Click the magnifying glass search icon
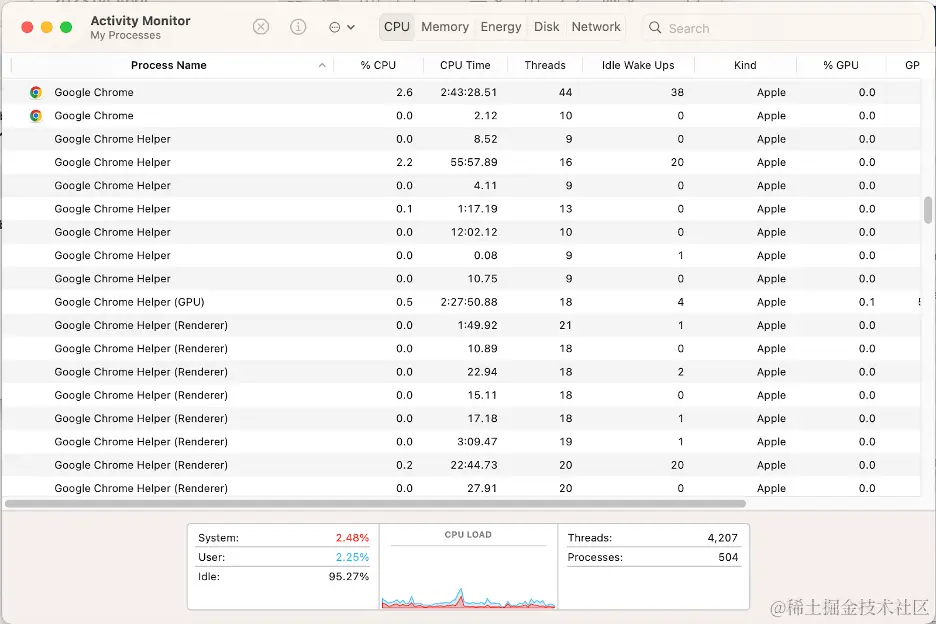 pyautogui.click(x=655, y=27)
